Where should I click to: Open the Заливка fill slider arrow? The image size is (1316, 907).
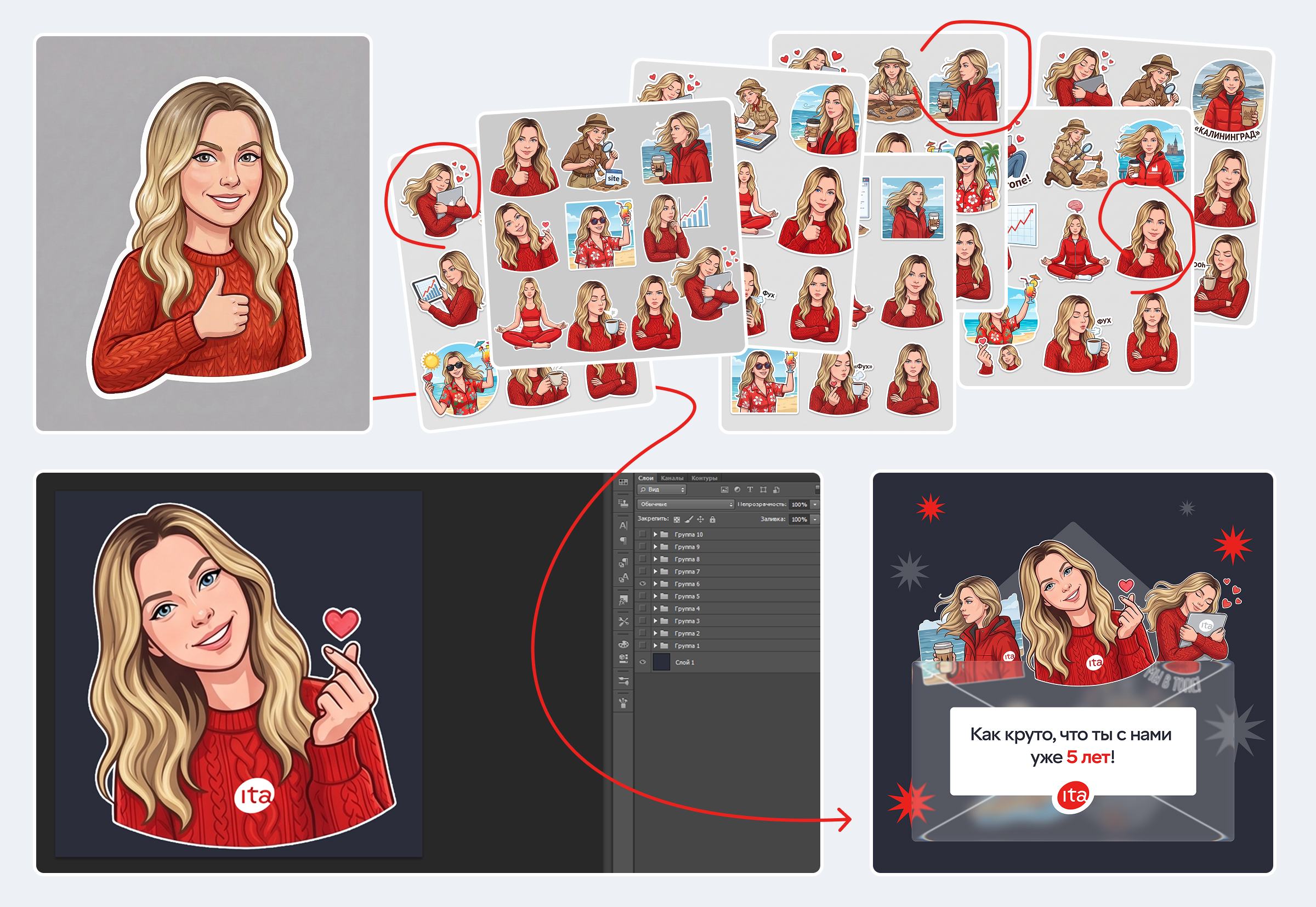click(x=815, y=519)
